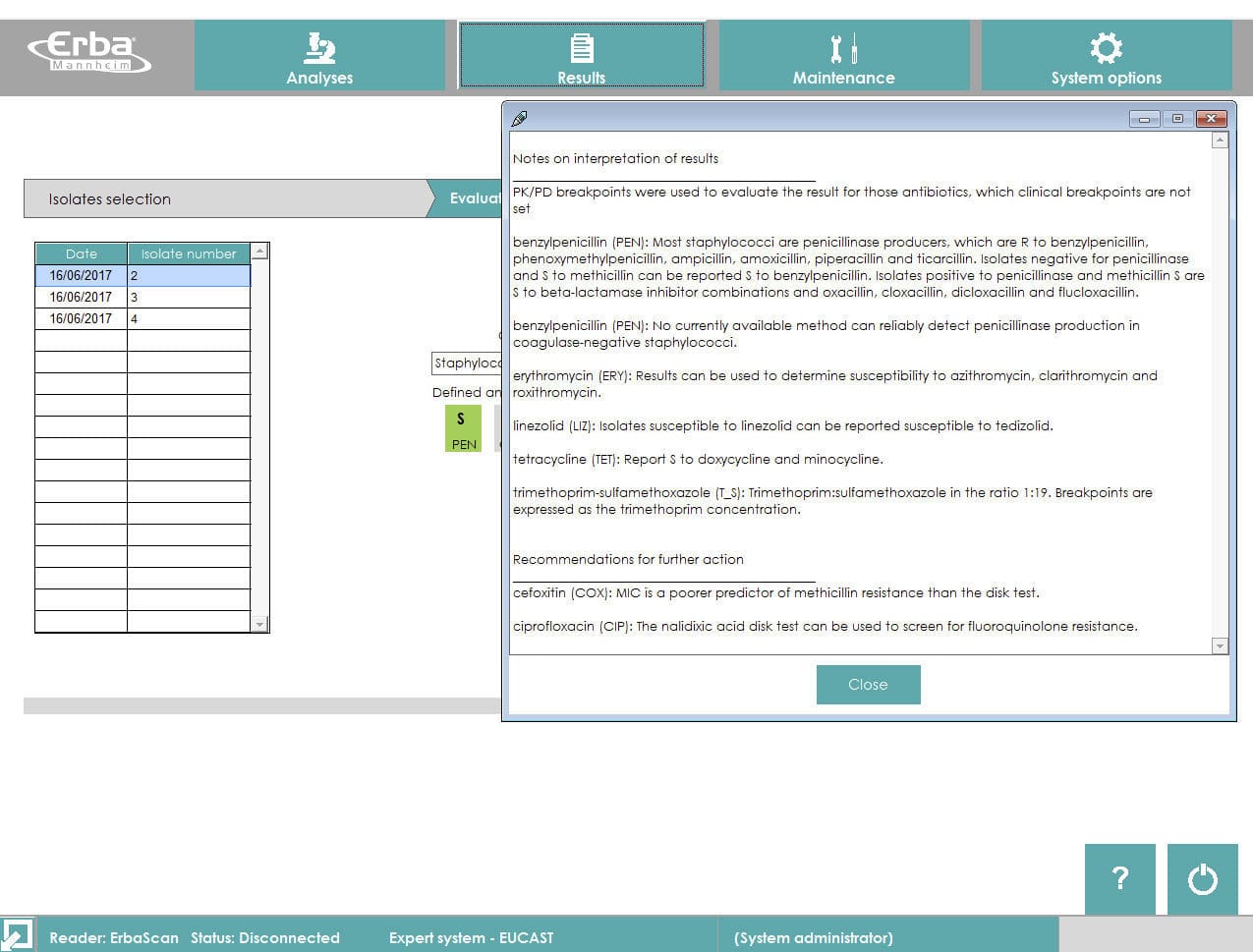Switch to the Isolates selection tab

click(109, 198)
